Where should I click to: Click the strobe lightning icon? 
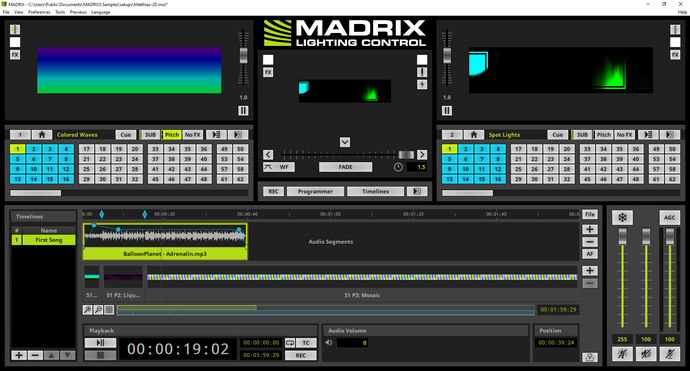pos(422,84)
